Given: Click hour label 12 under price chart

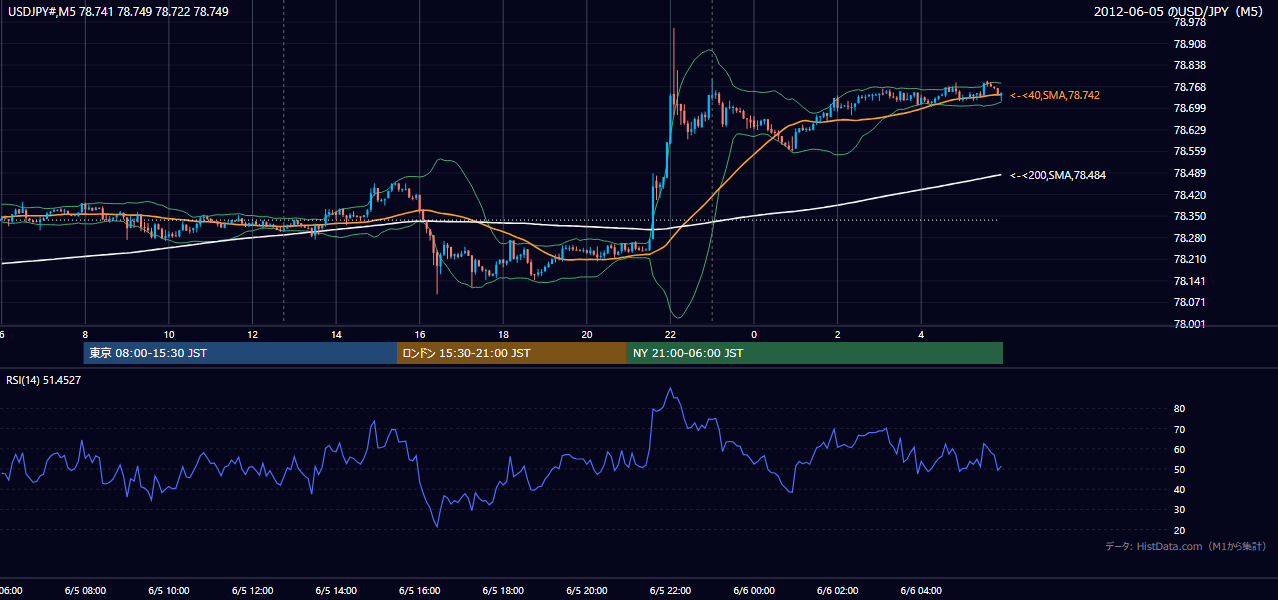Looking at the screenshot, I should 253,334.
